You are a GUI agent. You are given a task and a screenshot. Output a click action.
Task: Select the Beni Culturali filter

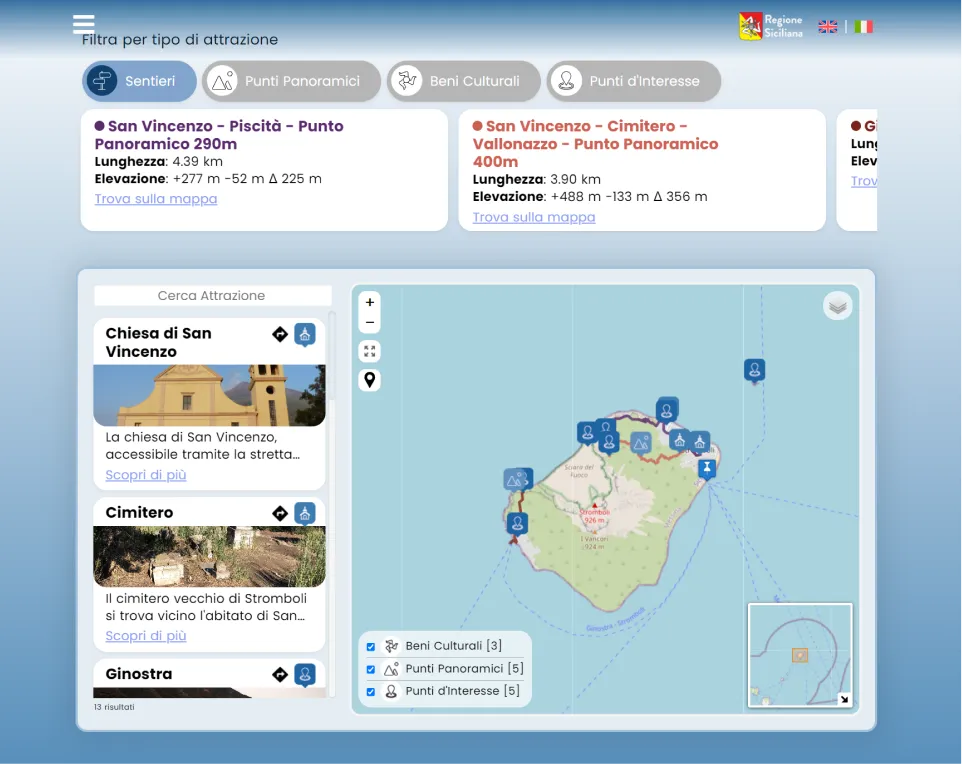pos(464,81)
